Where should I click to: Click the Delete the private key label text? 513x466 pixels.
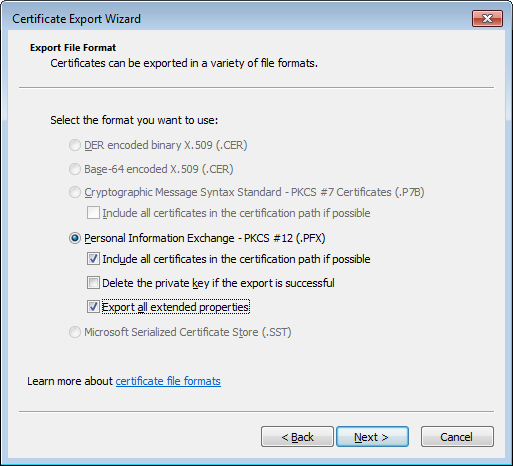point(218,283)
